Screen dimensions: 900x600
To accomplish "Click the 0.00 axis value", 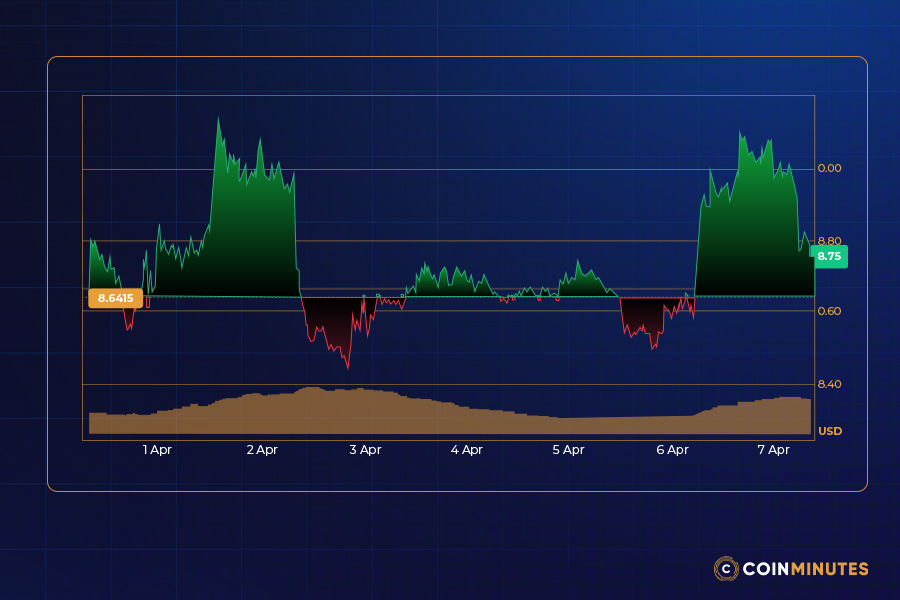I will tap(831, 169).
